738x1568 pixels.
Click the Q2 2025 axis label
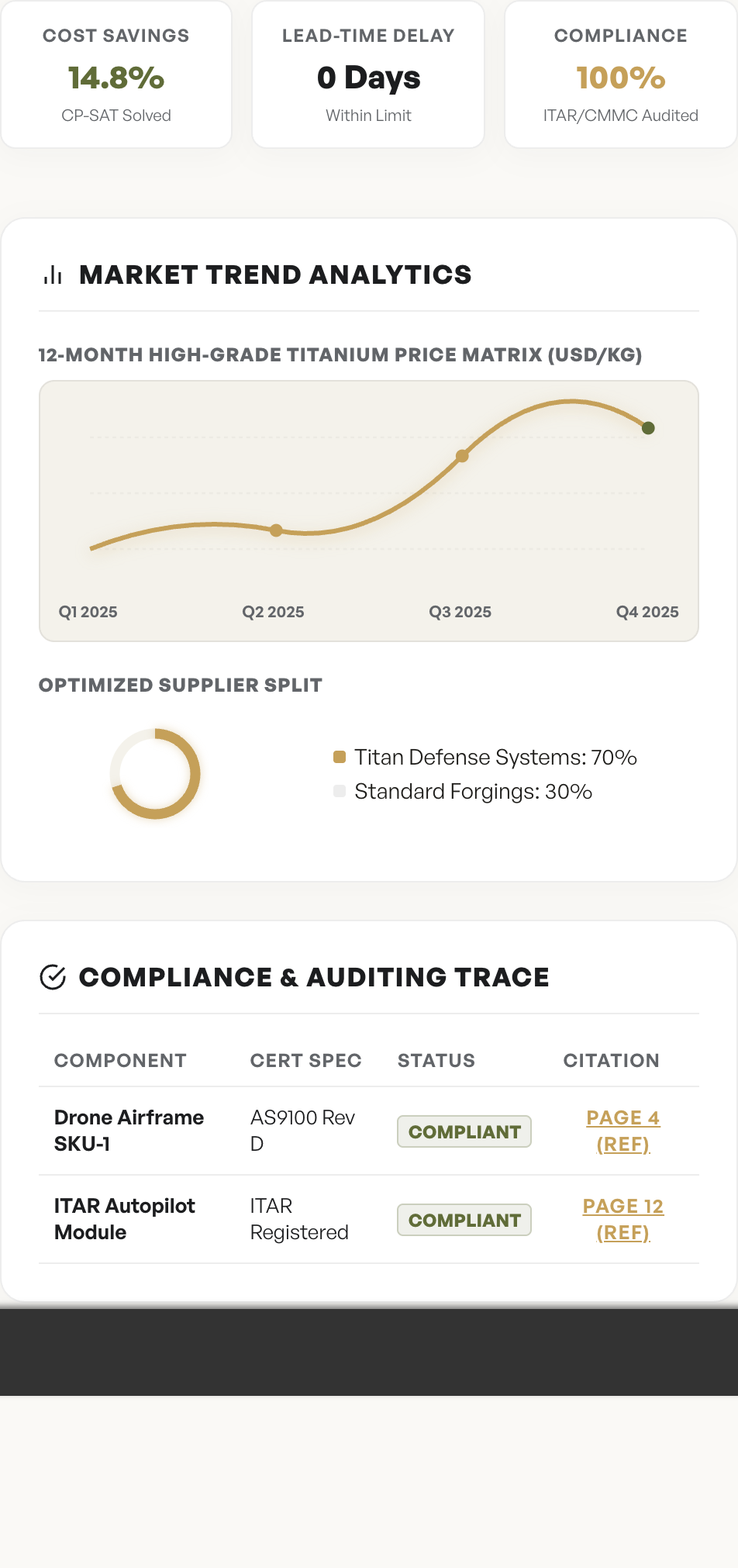[274, 612]
